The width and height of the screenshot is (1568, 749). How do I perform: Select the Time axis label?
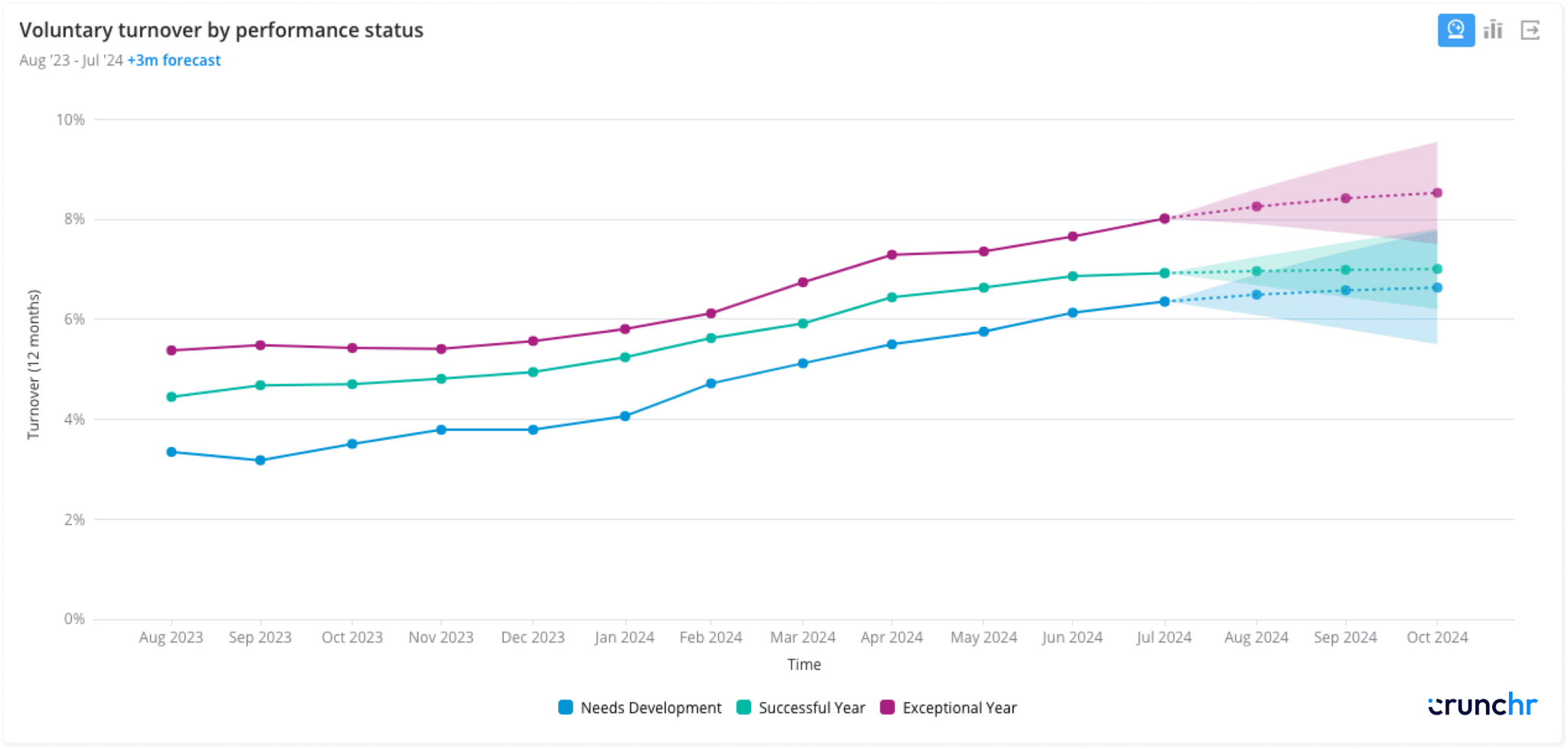804,664
